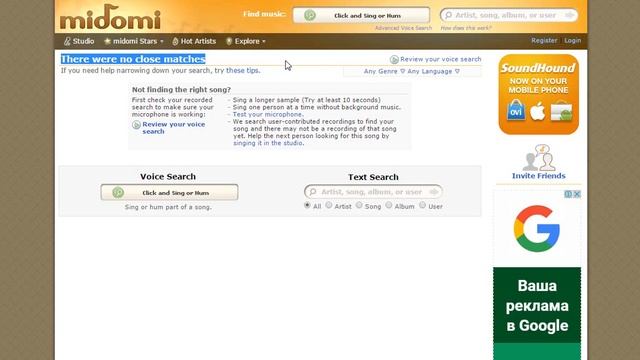This screenshot has height=360, width=640.
Task: Click header Click and Sing or Hum button
Action: coord(361,16)
